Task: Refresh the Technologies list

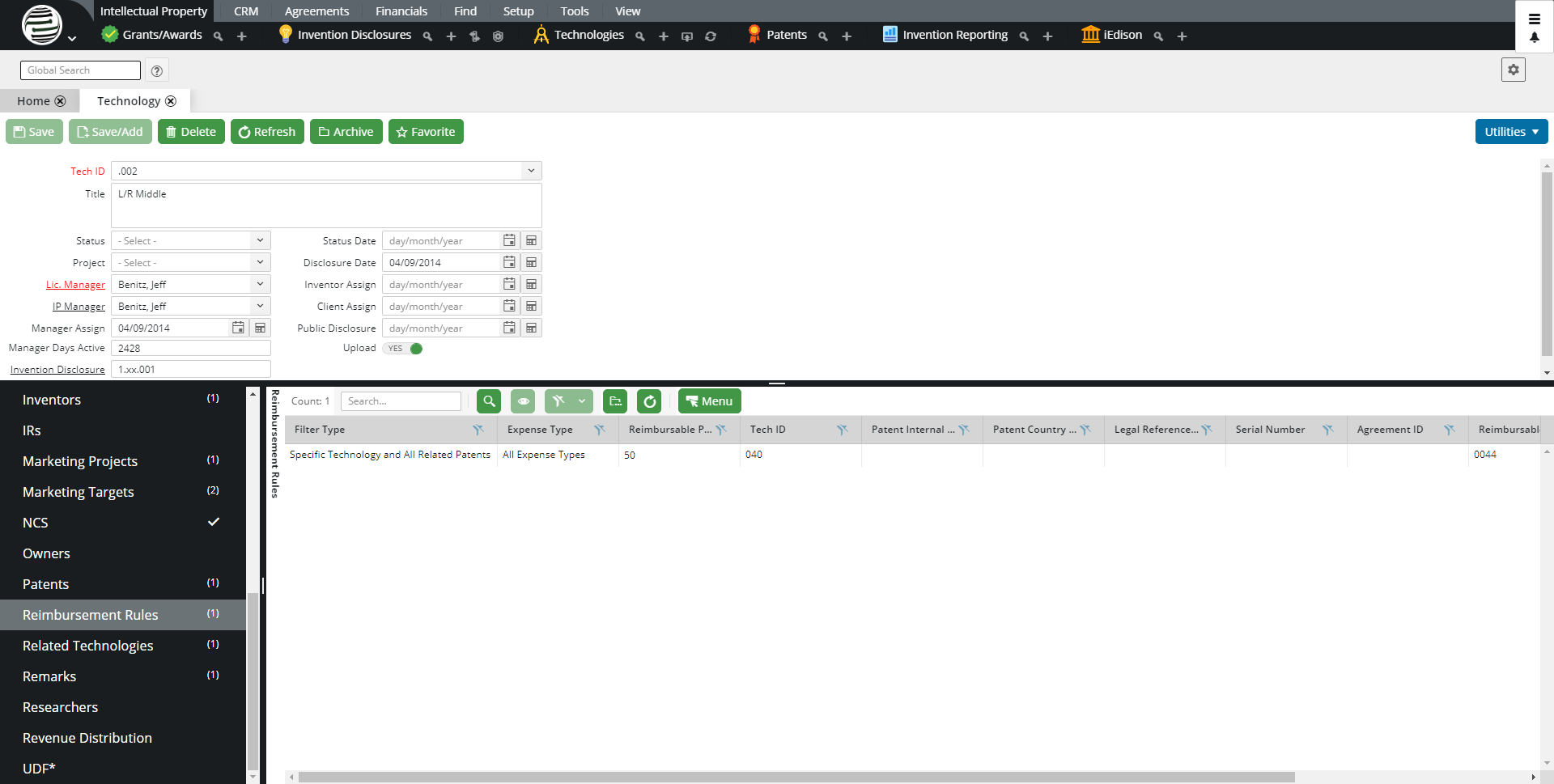Action: pos(711,36)
